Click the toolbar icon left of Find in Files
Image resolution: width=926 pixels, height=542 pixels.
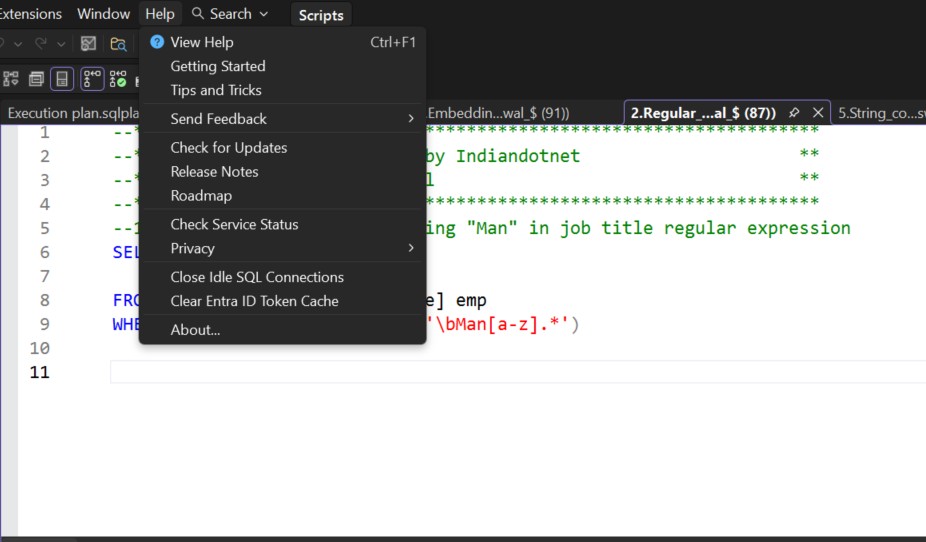point(88,44)
